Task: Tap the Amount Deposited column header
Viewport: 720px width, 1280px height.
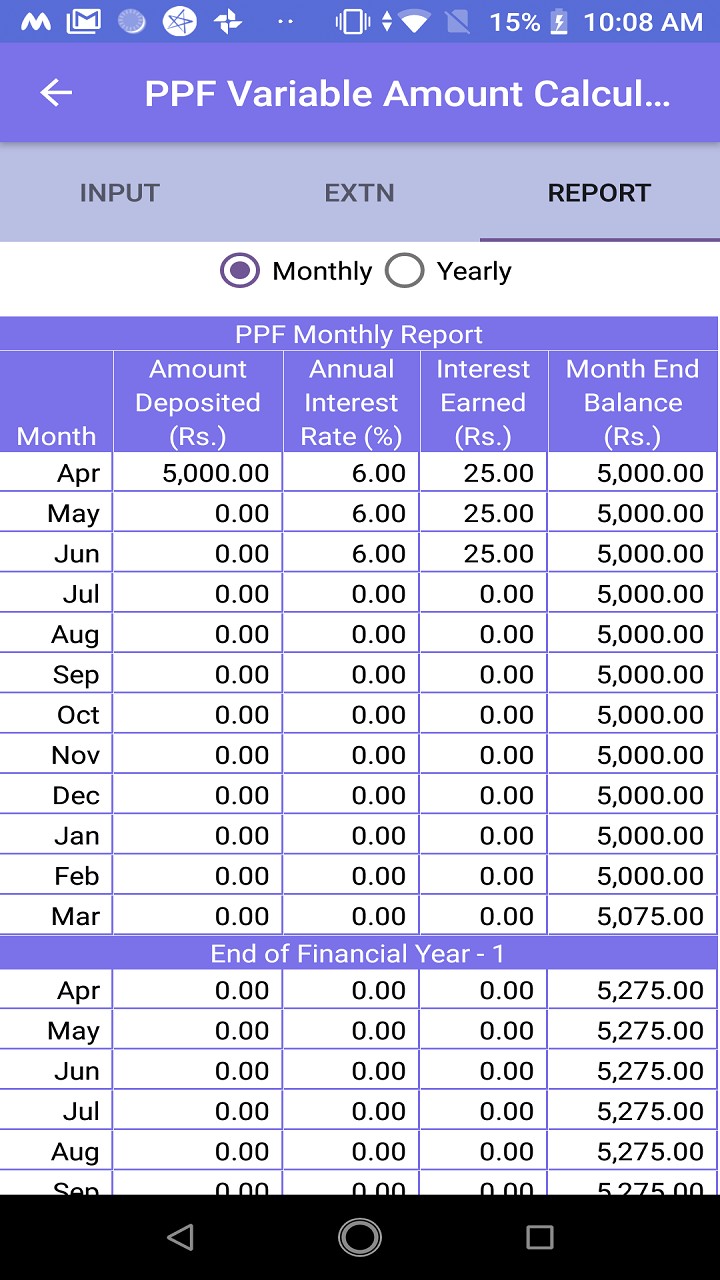Action: pyautogui.click(x=198, y=402)
